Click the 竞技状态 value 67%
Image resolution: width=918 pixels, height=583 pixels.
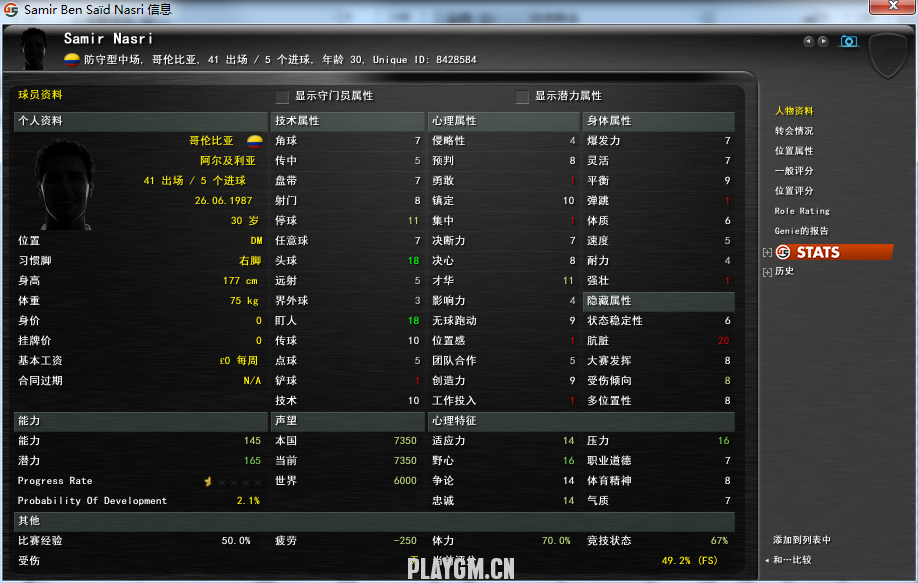click(x=720, y=541)
